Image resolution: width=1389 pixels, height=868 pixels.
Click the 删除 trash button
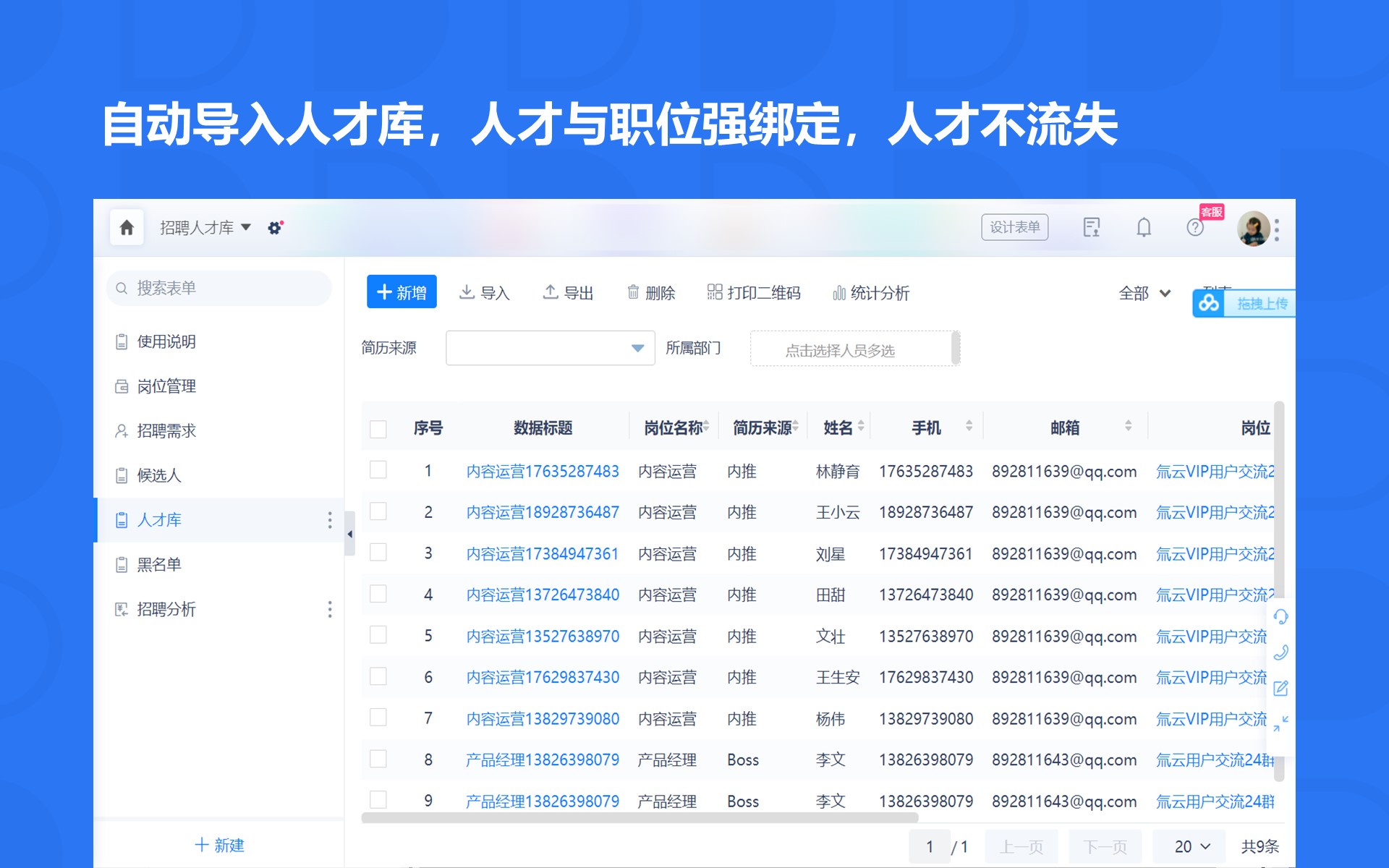651,292
